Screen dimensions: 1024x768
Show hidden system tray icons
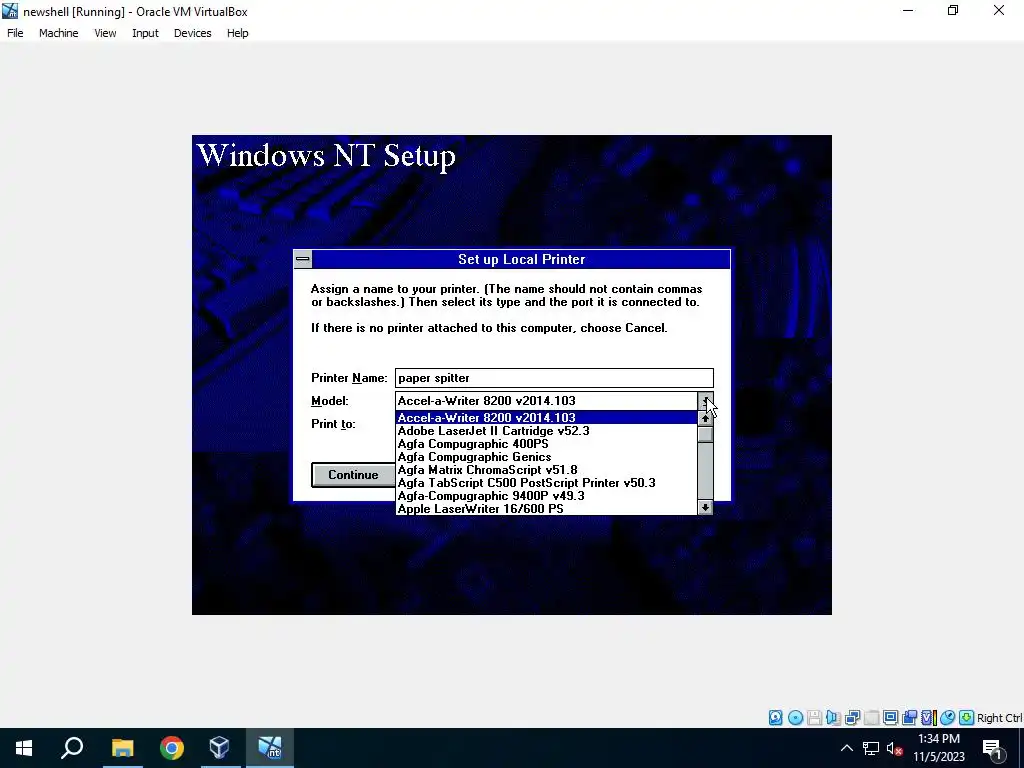(x=846, y=748)
